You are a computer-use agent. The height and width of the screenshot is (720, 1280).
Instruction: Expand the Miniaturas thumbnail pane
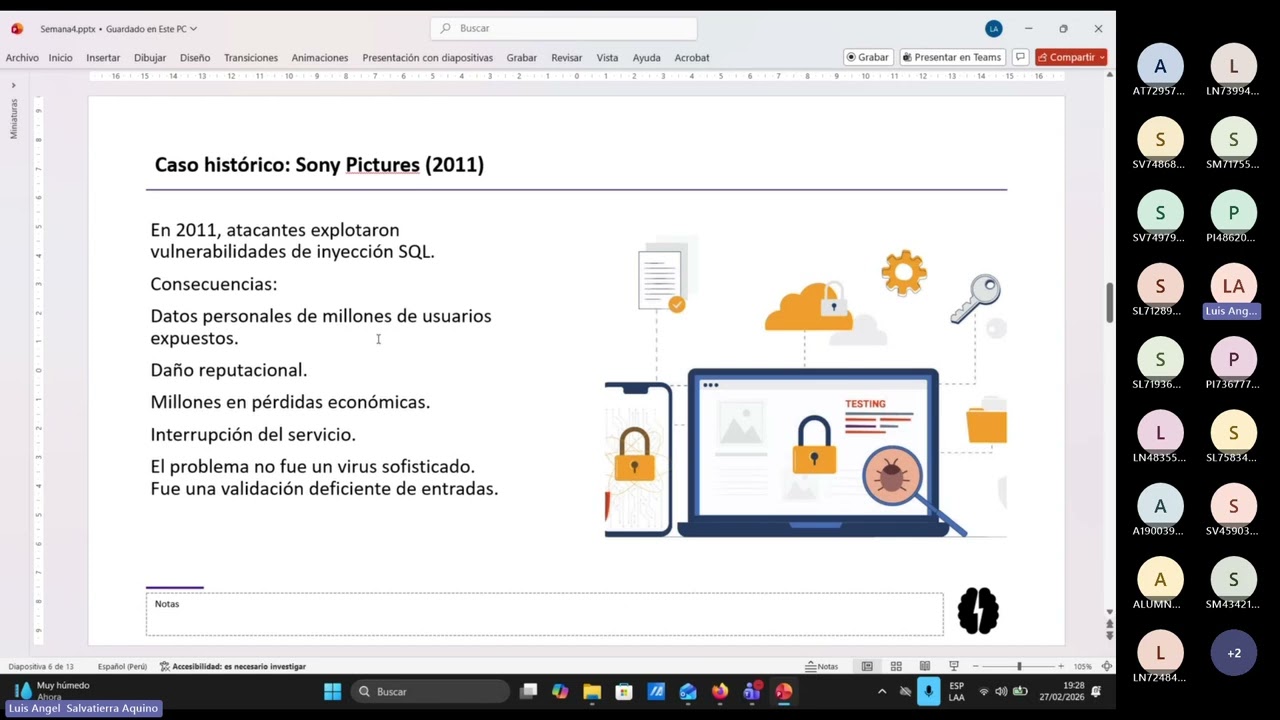pyautogui.click(x=13, y=85)
